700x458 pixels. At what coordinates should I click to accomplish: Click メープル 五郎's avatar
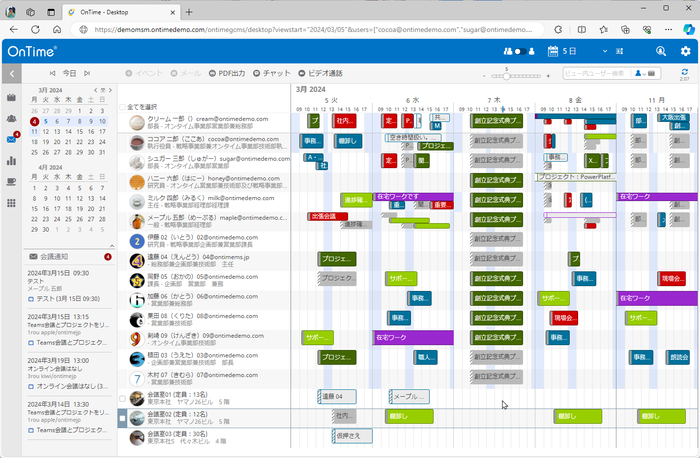pyautogui.click(x=137, y=221)
